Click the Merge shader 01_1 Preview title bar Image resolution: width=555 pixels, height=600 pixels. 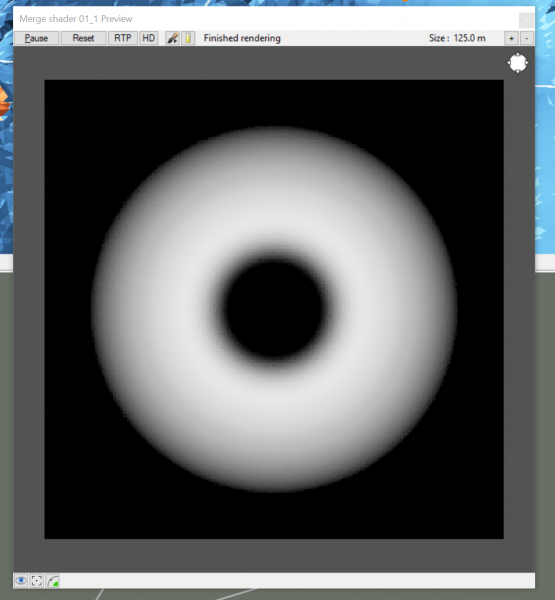coord(266,19)
